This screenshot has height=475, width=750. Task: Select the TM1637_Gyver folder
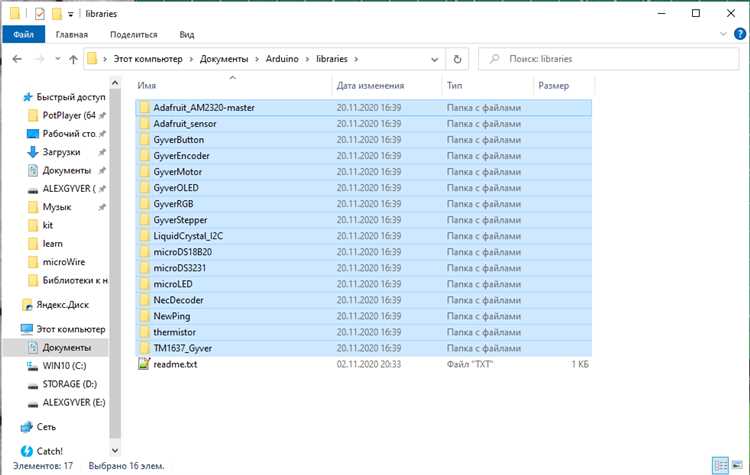pyautogui.click(x=364, y=348)
